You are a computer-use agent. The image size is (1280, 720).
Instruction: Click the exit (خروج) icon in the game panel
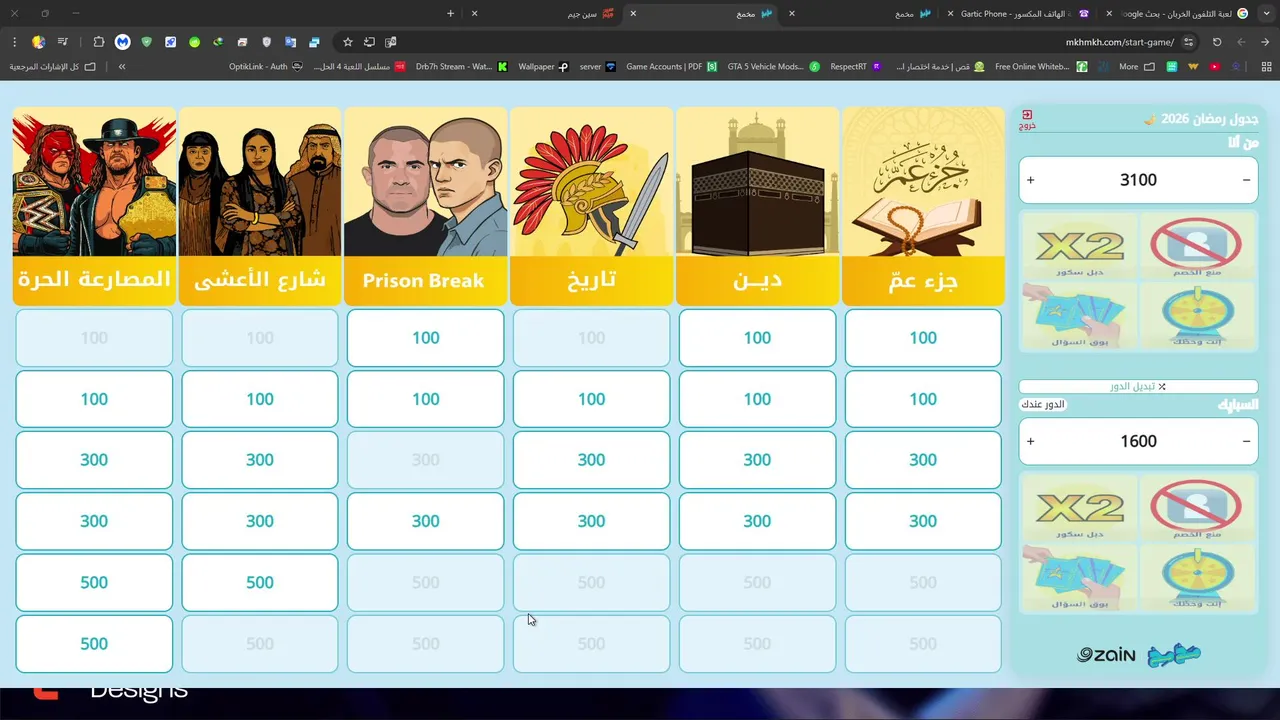click(x=1027, y=119)
